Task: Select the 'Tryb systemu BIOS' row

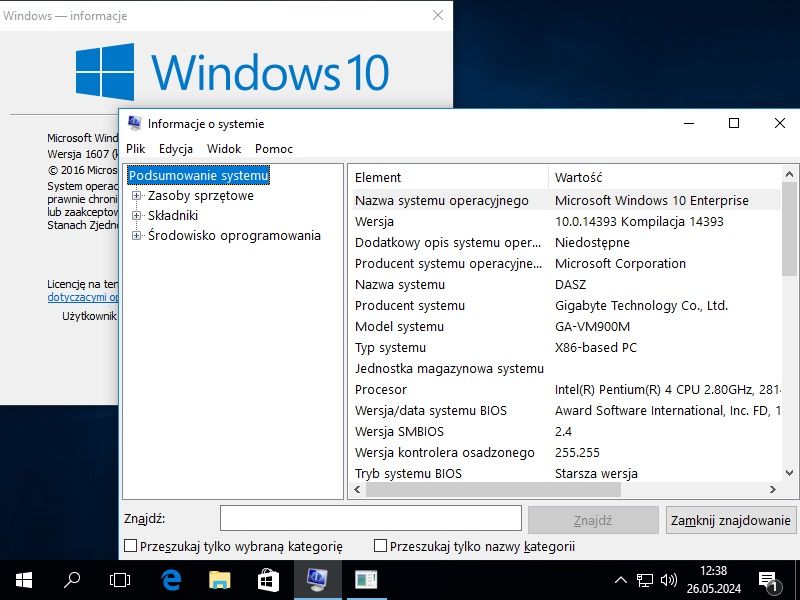Action: tap(566, 473)
